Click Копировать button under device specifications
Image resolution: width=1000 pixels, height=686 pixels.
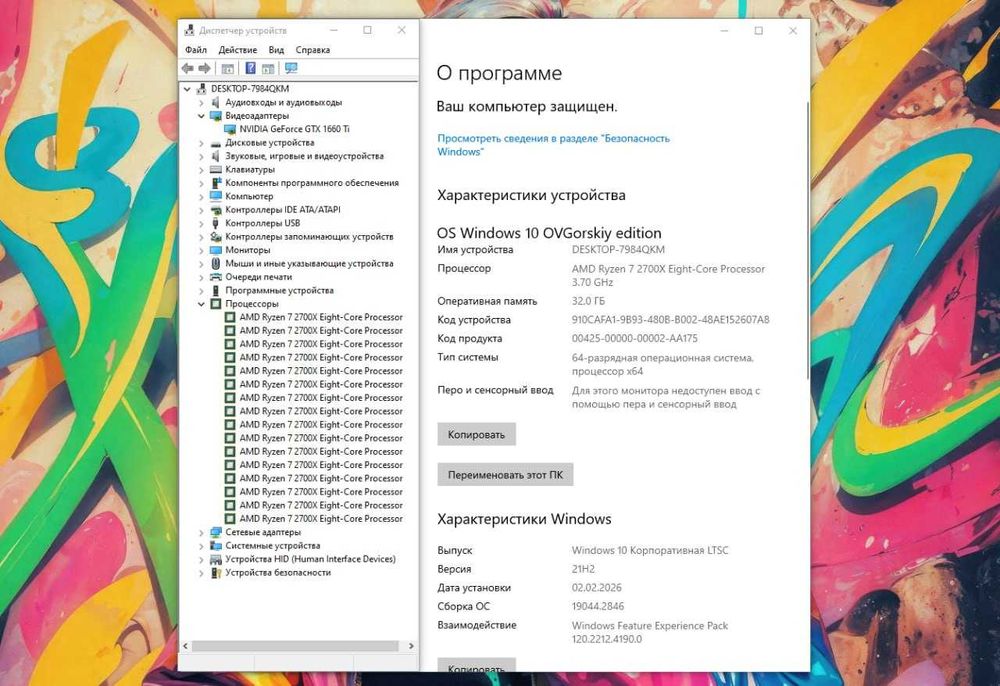(x=476, y=434)
